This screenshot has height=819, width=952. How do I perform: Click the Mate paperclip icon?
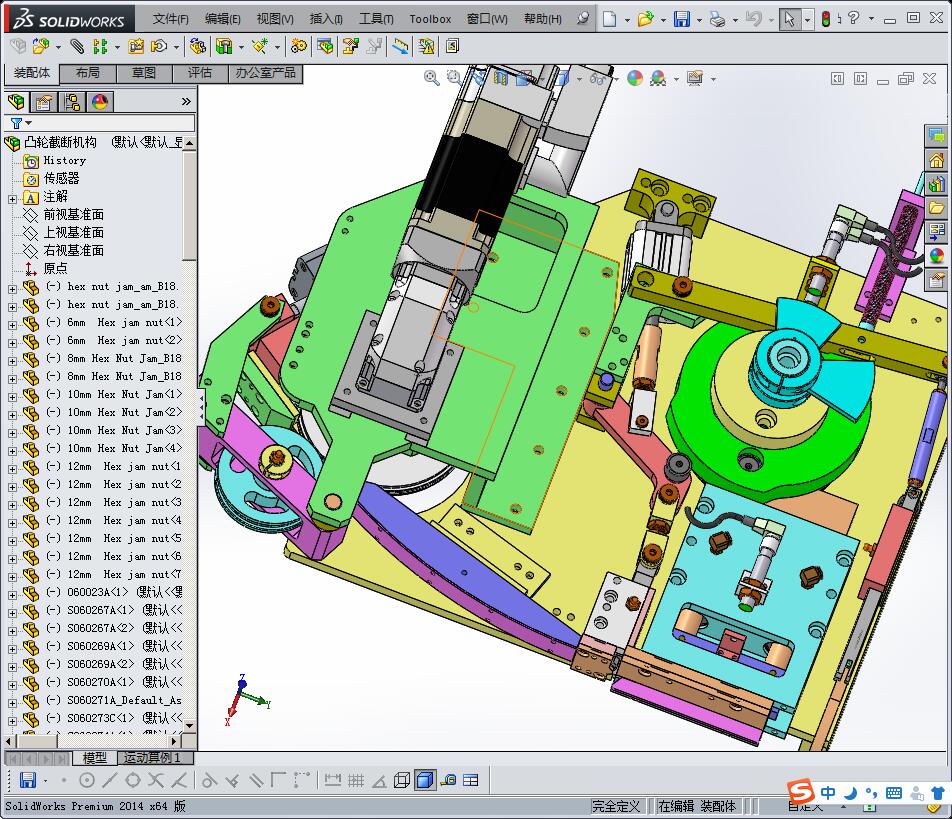[x=77, y=46]
